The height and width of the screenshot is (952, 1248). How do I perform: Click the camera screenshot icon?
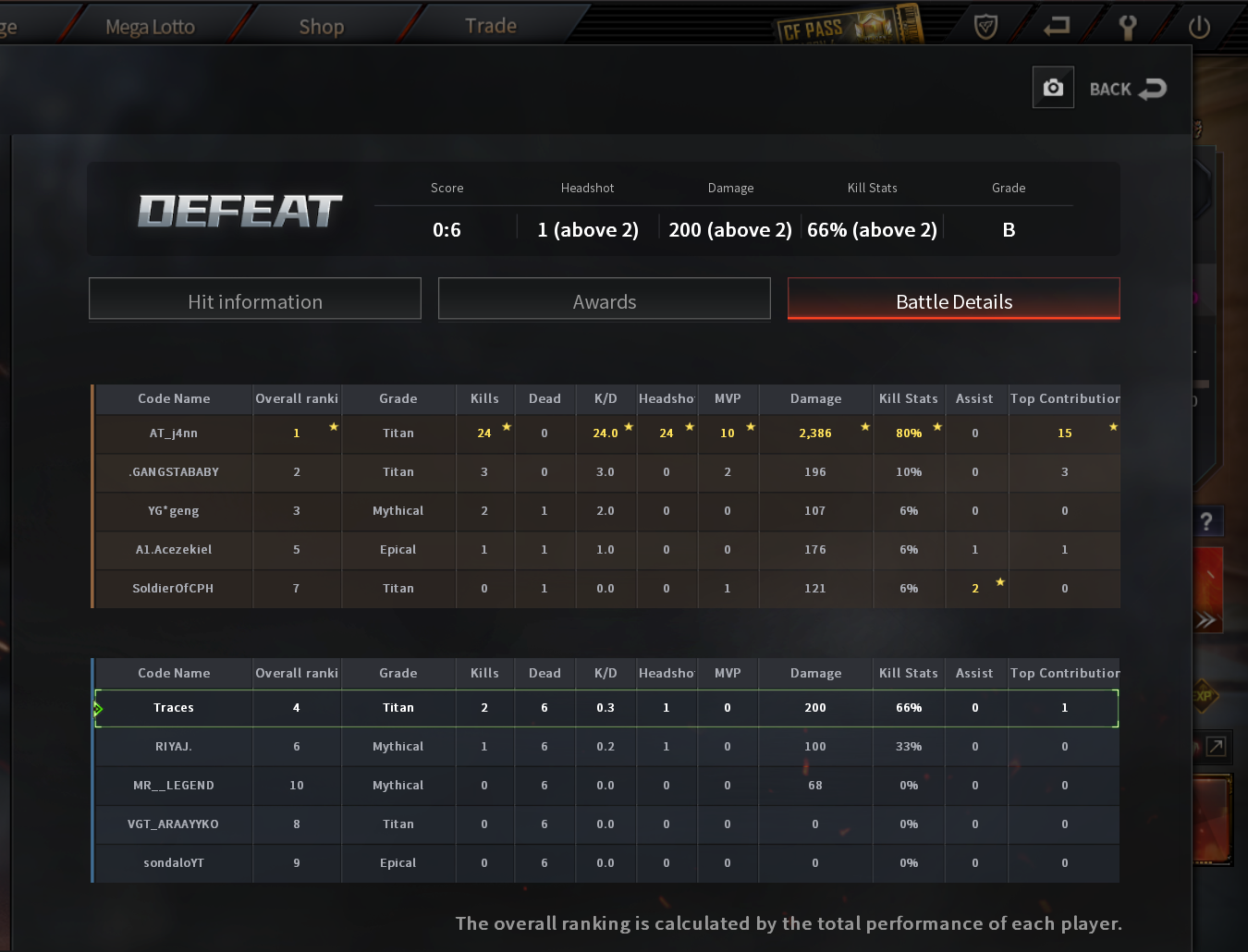click(x=1053, y=88)
